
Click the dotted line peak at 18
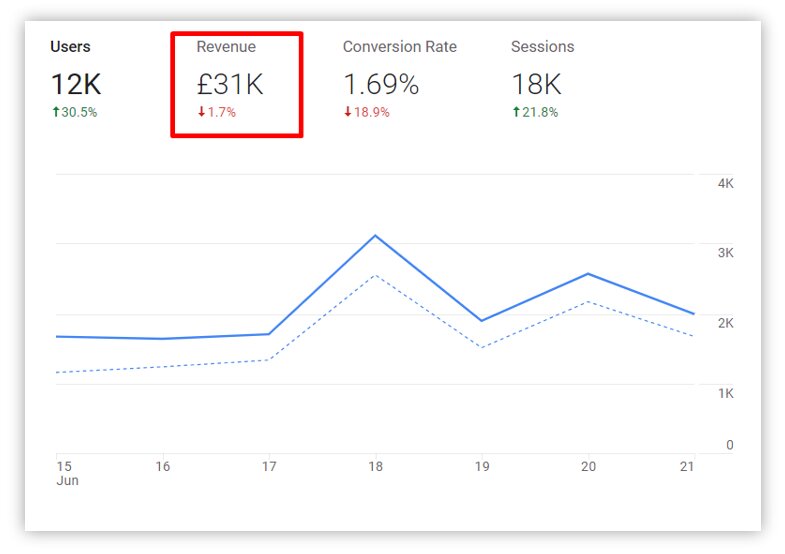[x=375, y=276]
